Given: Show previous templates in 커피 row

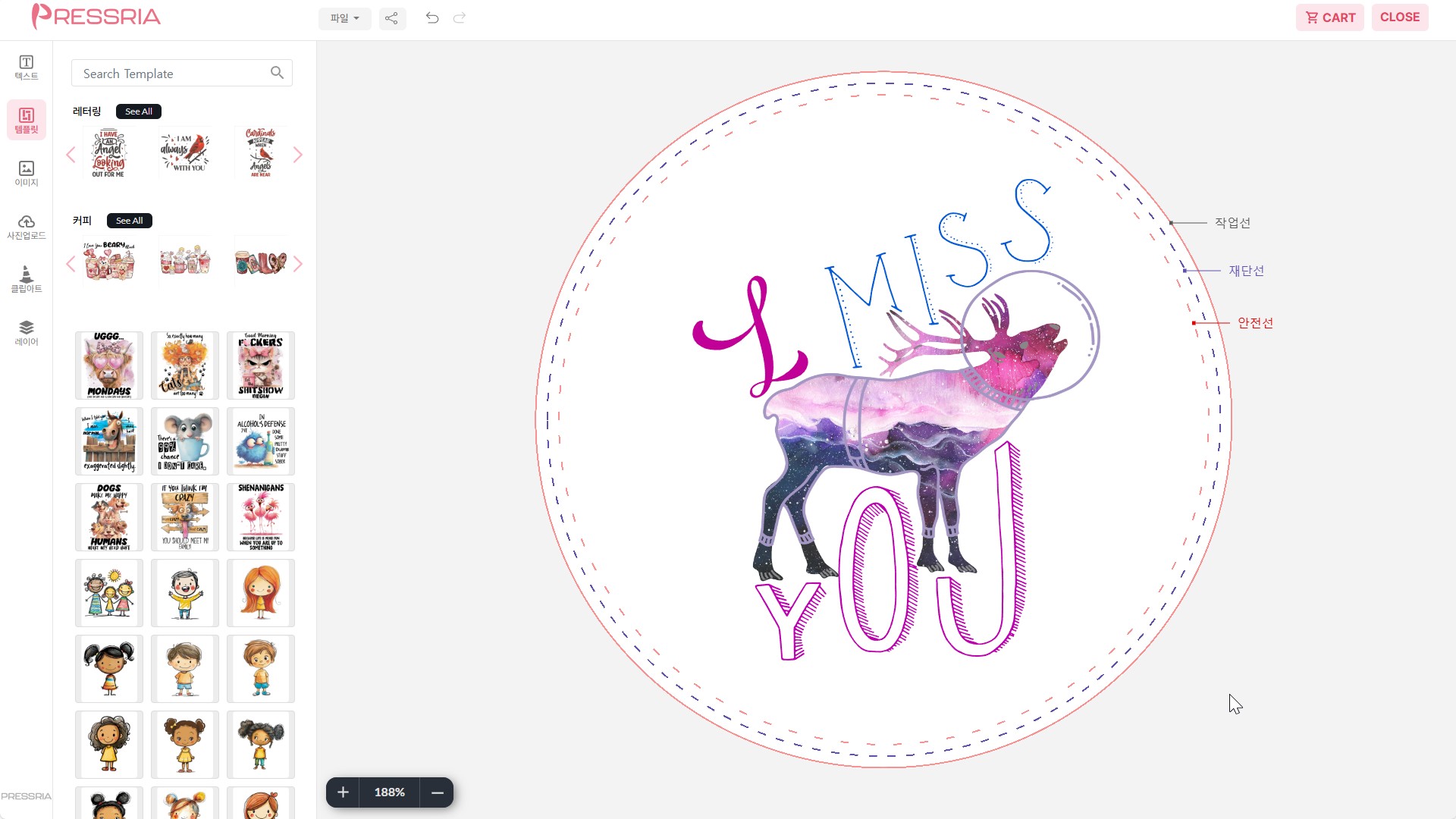Looking at the screenshot, I should point(71,264).
